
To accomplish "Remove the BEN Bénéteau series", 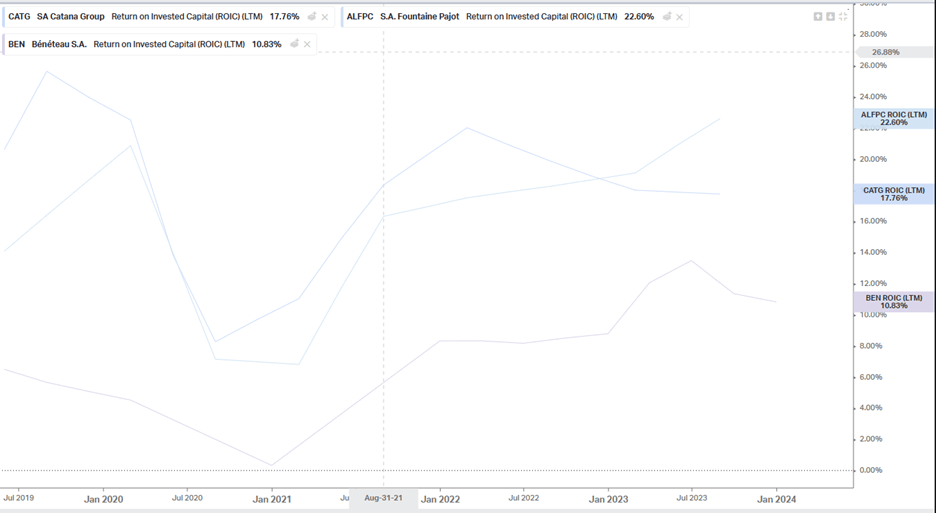I will tap(307, 44).
